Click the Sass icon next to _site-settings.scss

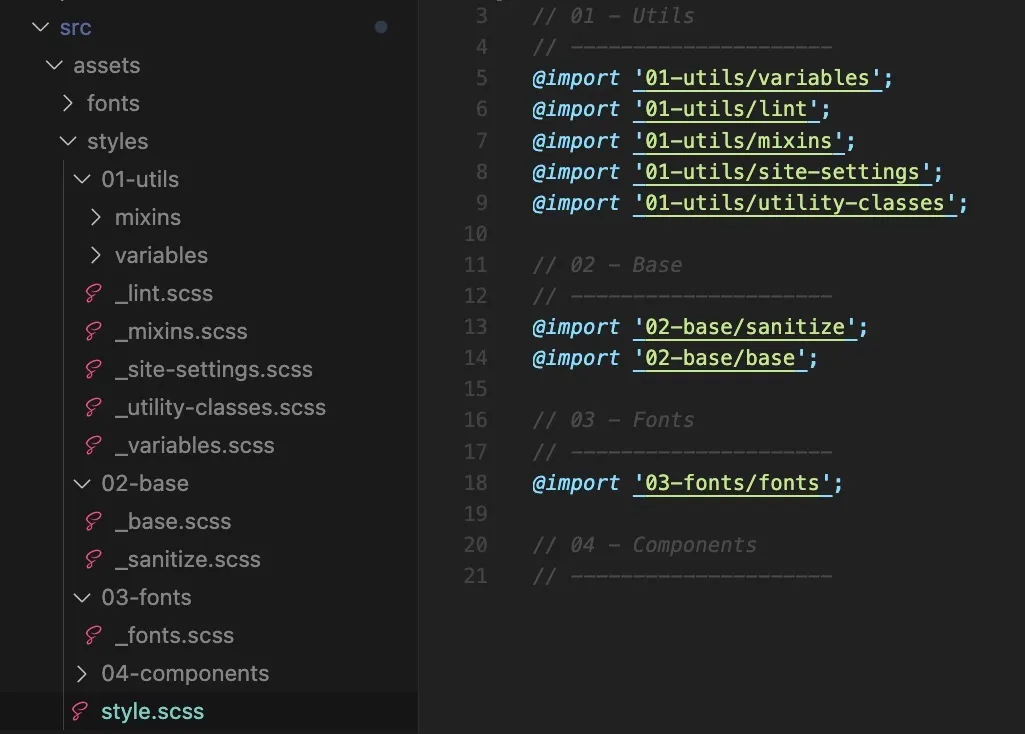coord(93,370)
